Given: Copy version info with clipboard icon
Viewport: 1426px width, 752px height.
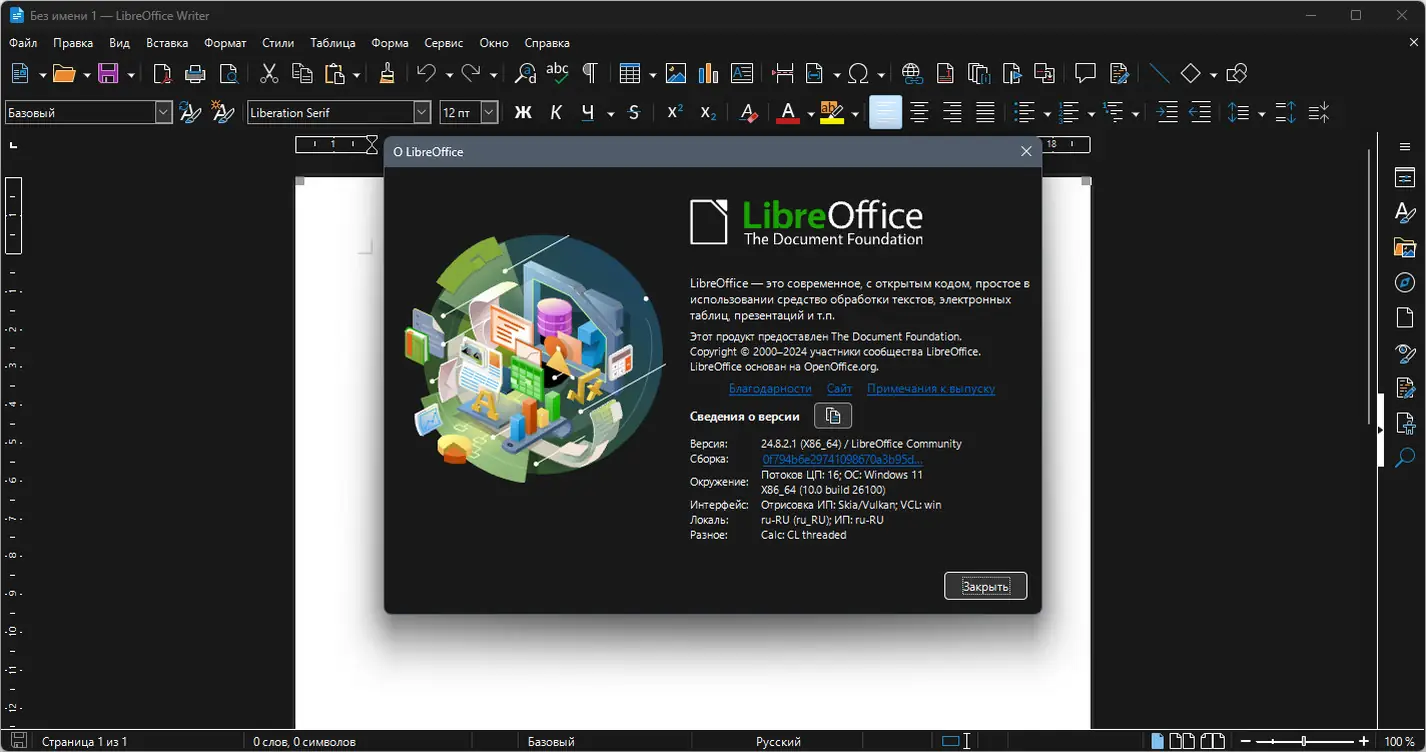Looking at the screenshot, I should point(833,416).
